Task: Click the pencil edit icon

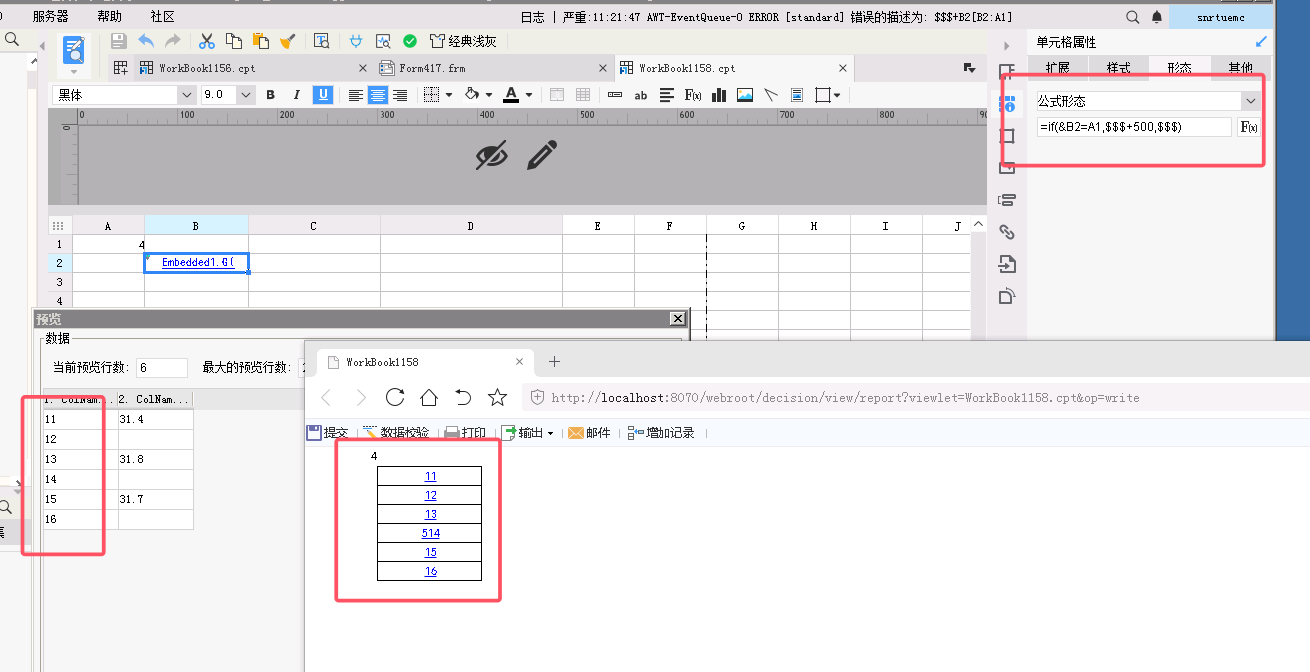Action: click(542, 155)
